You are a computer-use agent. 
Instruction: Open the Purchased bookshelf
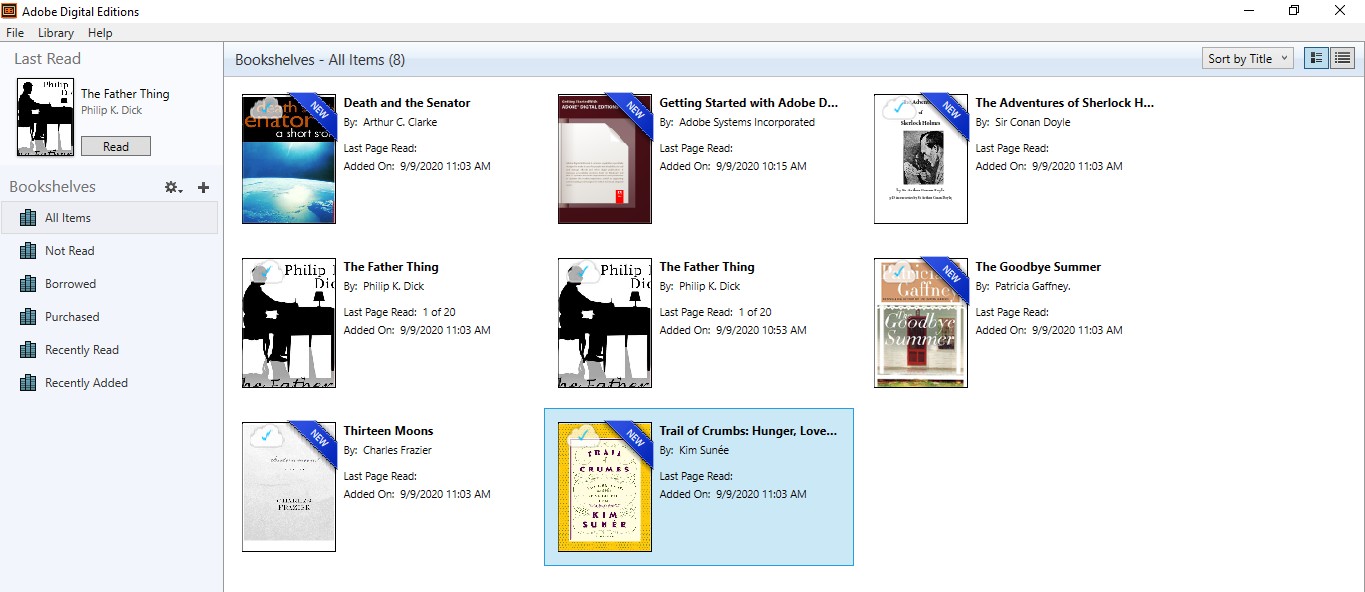(72, 317)
